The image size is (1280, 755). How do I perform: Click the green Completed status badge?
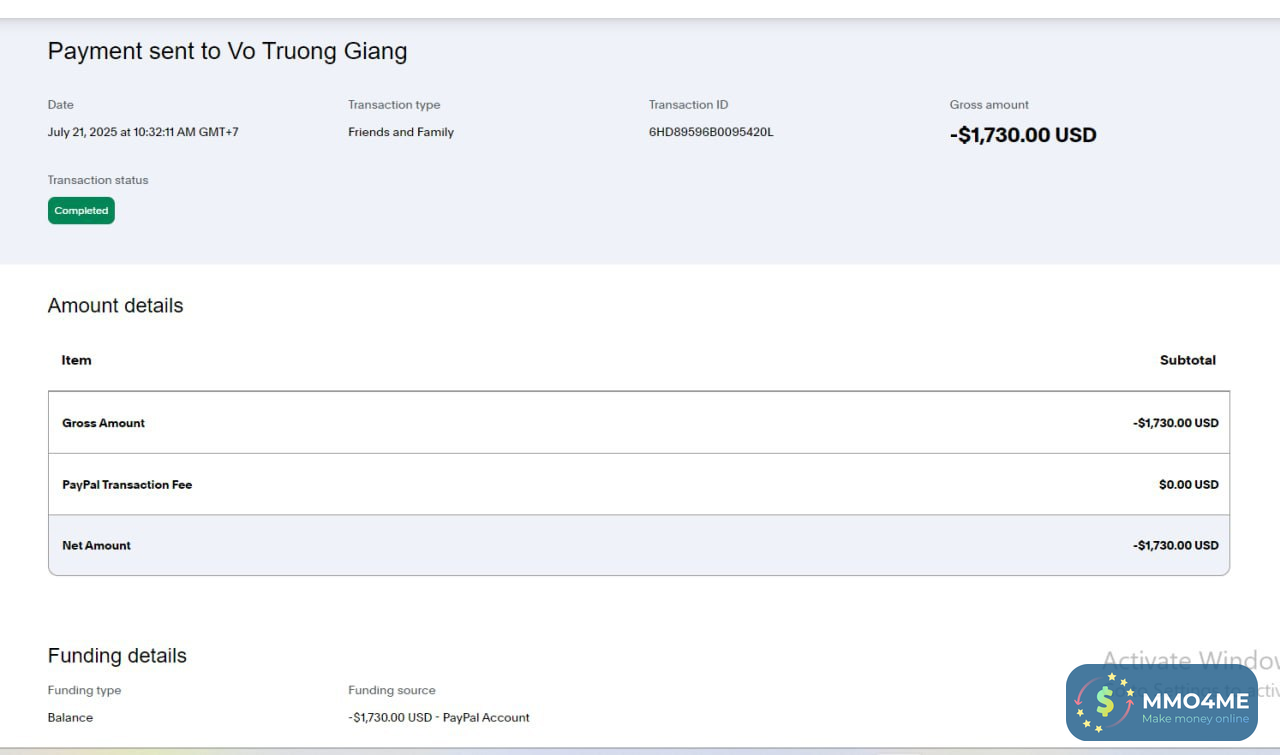pyautogui.click(x=81, y=211)
